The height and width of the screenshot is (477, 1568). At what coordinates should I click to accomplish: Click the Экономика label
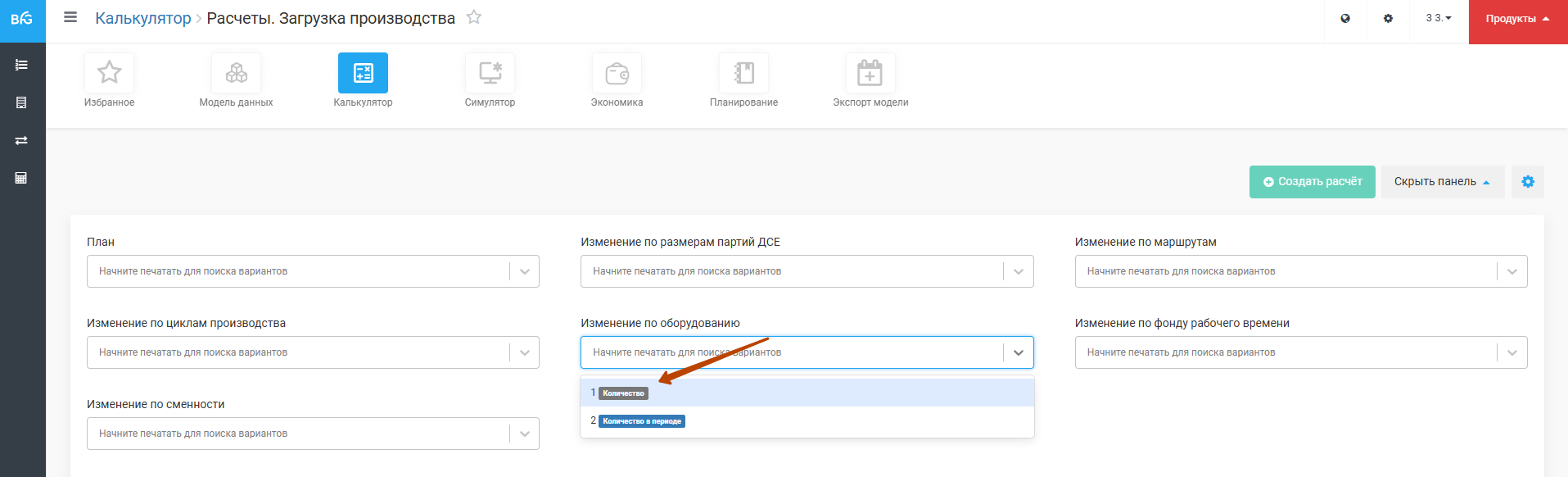tap(617, 102)
